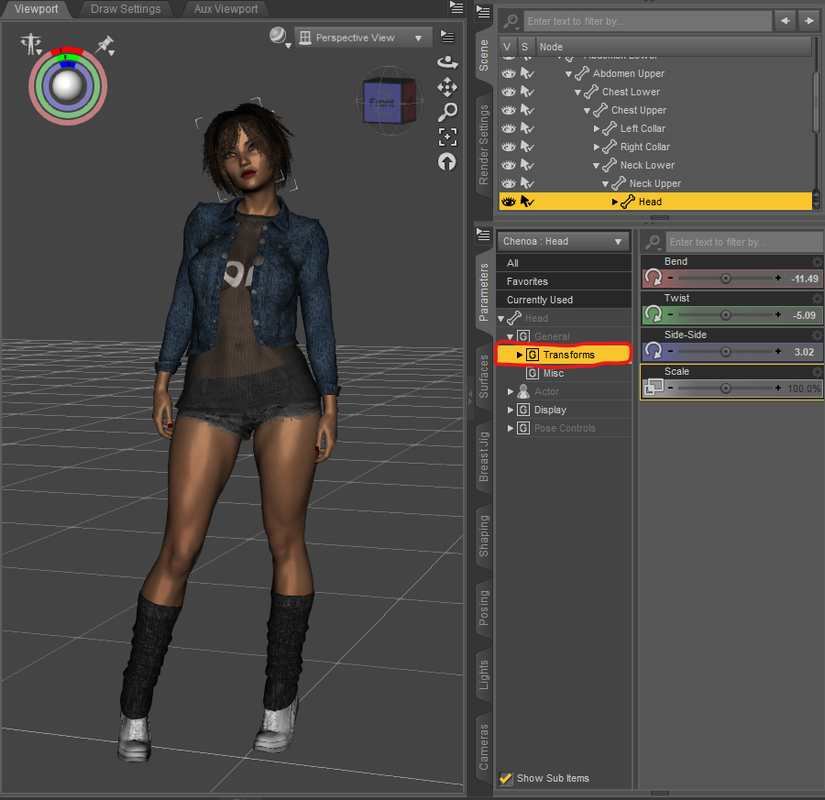Open the Chenoa : Head node dropdown
This screenshot has width=825, height=800.
[x=563, y=242]
